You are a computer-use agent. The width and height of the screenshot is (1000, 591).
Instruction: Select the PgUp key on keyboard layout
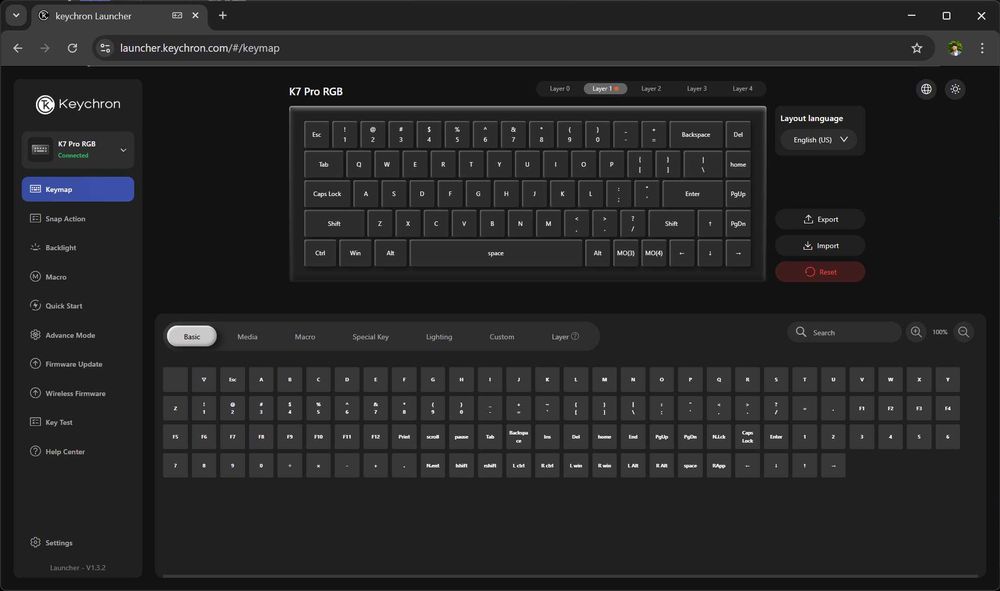738,194
